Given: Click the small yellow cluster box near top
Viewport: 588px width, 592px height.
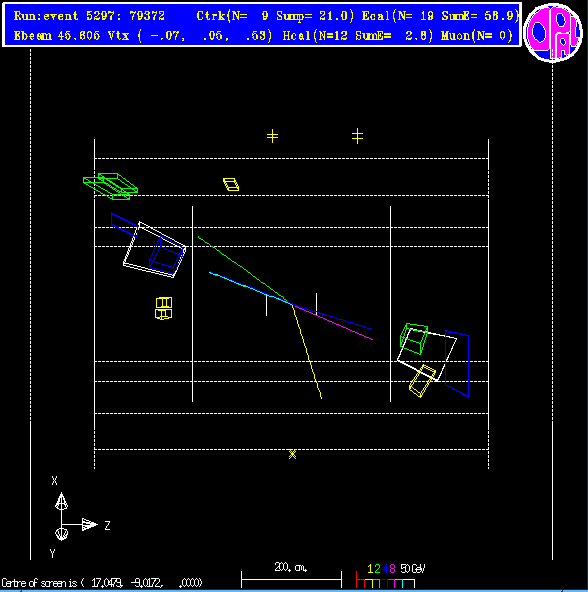Looking at the screenshot, I should click(x=231, y=184).
